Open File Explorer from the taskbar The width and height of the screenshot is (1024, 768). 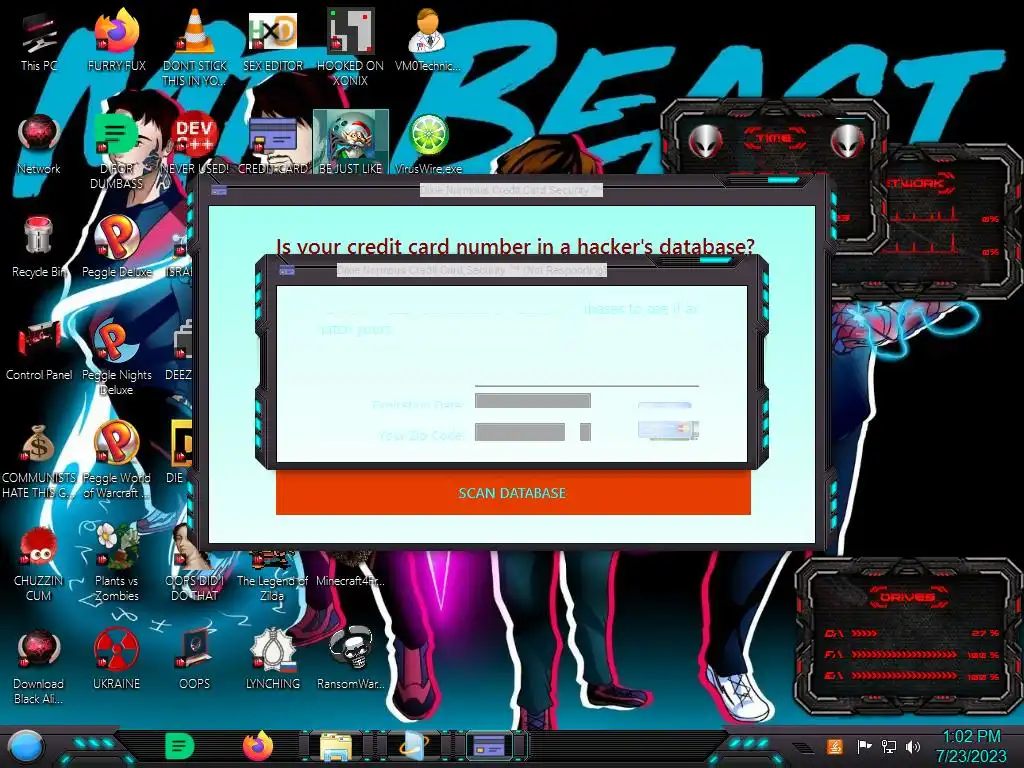click(x=336, y=746)
